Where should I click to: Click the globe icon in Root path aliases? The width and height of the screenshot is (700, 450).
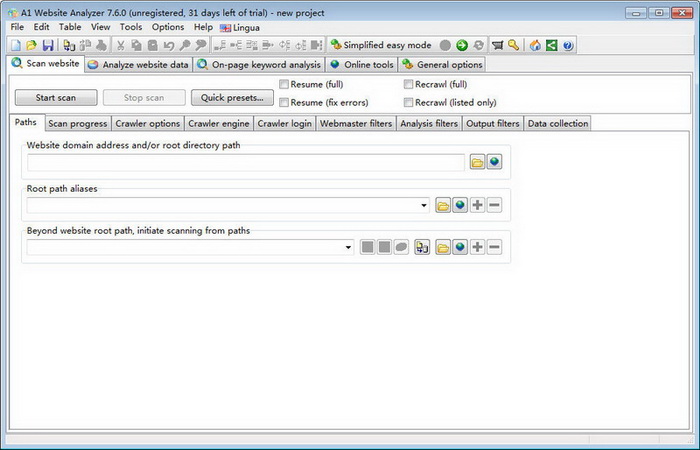pos(460,205)
